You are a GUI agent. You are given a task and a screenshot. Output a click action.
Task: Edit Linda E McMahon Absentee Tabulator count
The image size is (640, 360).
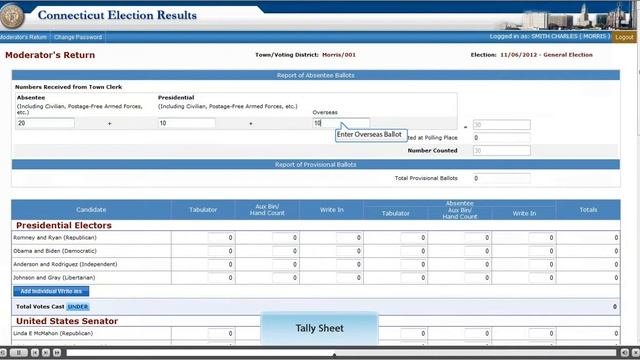(x=413, y=333)
